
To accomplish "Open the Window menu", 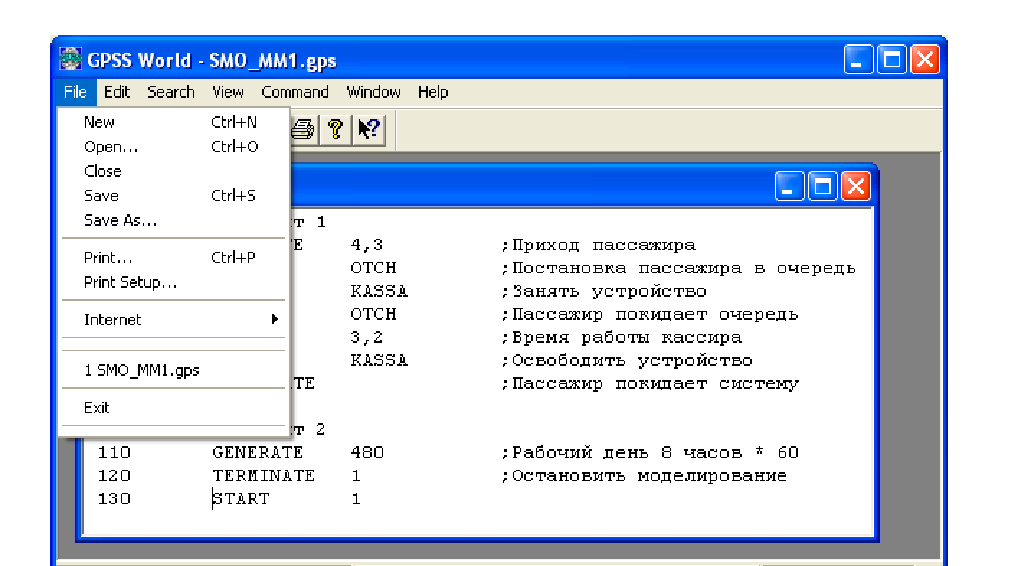I will (x=373, y=92).
